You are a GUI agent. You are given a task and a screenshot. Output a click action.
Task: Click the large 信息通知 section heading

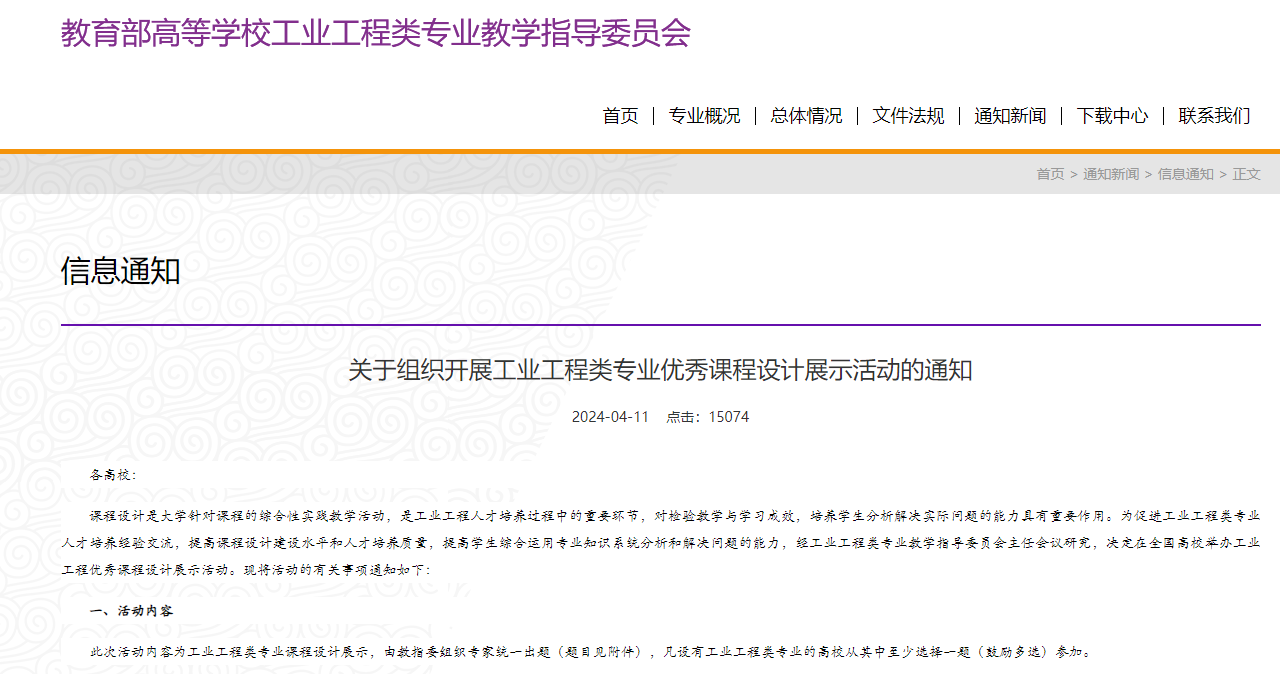tap(120, 271)
